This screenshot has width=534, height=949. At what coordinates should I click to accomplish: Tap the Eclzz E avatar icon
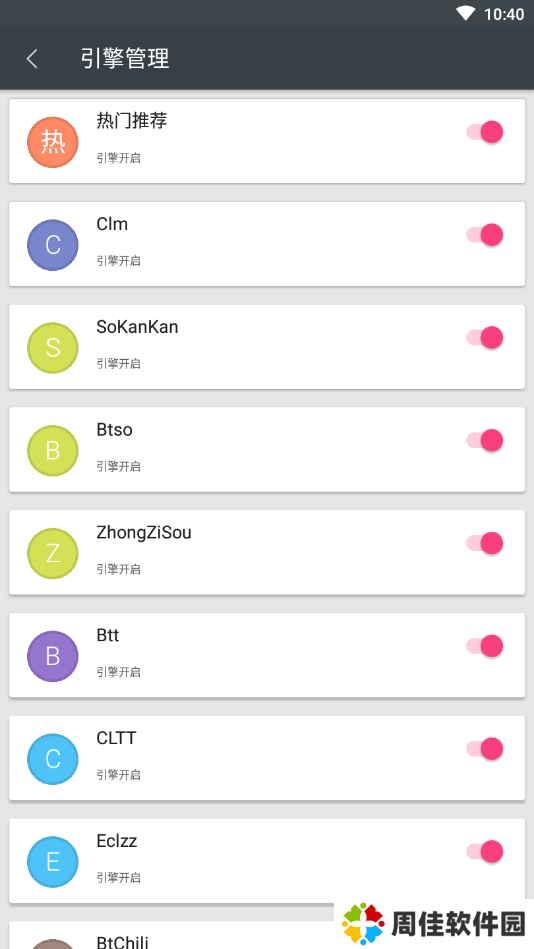coord(53,862)
